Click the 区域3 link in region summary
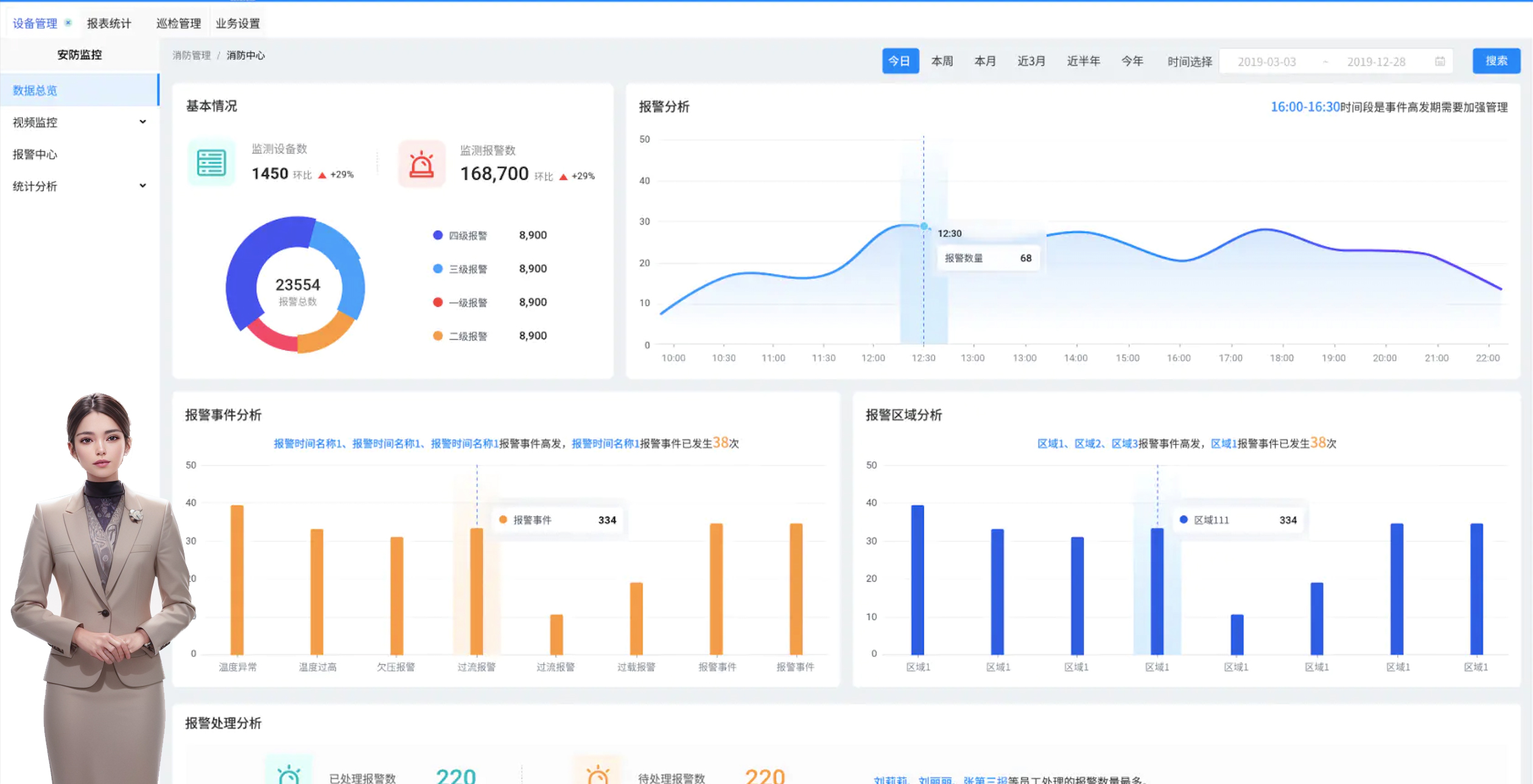Screen dimensions: 1533x784 1124,444
